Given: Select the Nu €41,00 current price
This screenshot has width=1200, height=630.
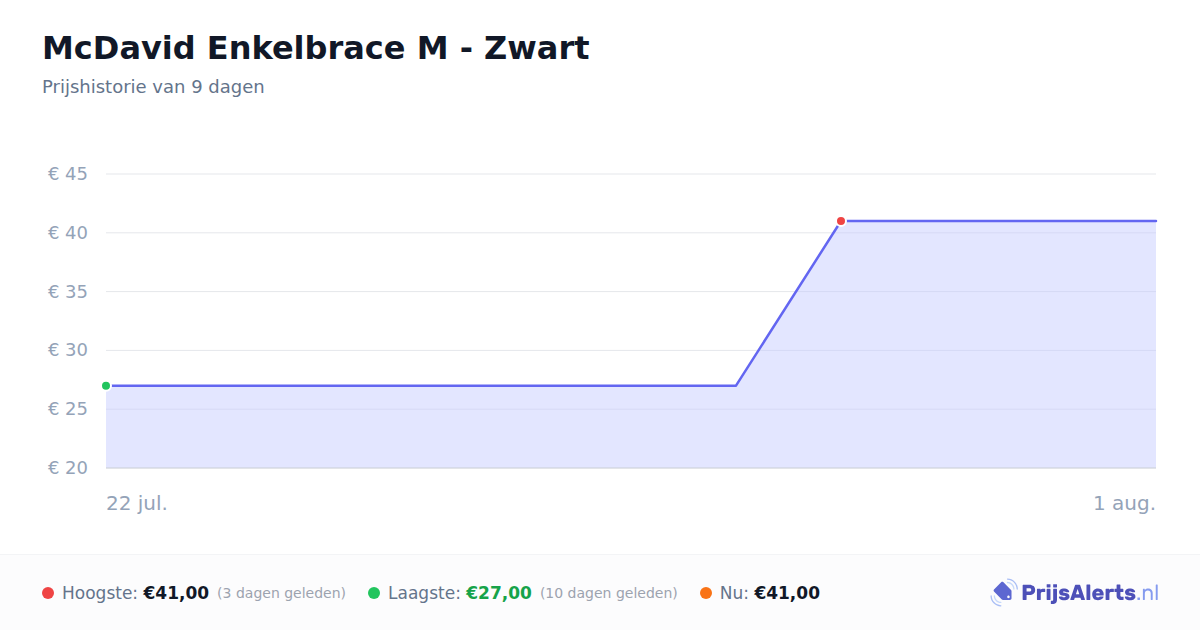Looking at the screenshot, I should point(787,593).
